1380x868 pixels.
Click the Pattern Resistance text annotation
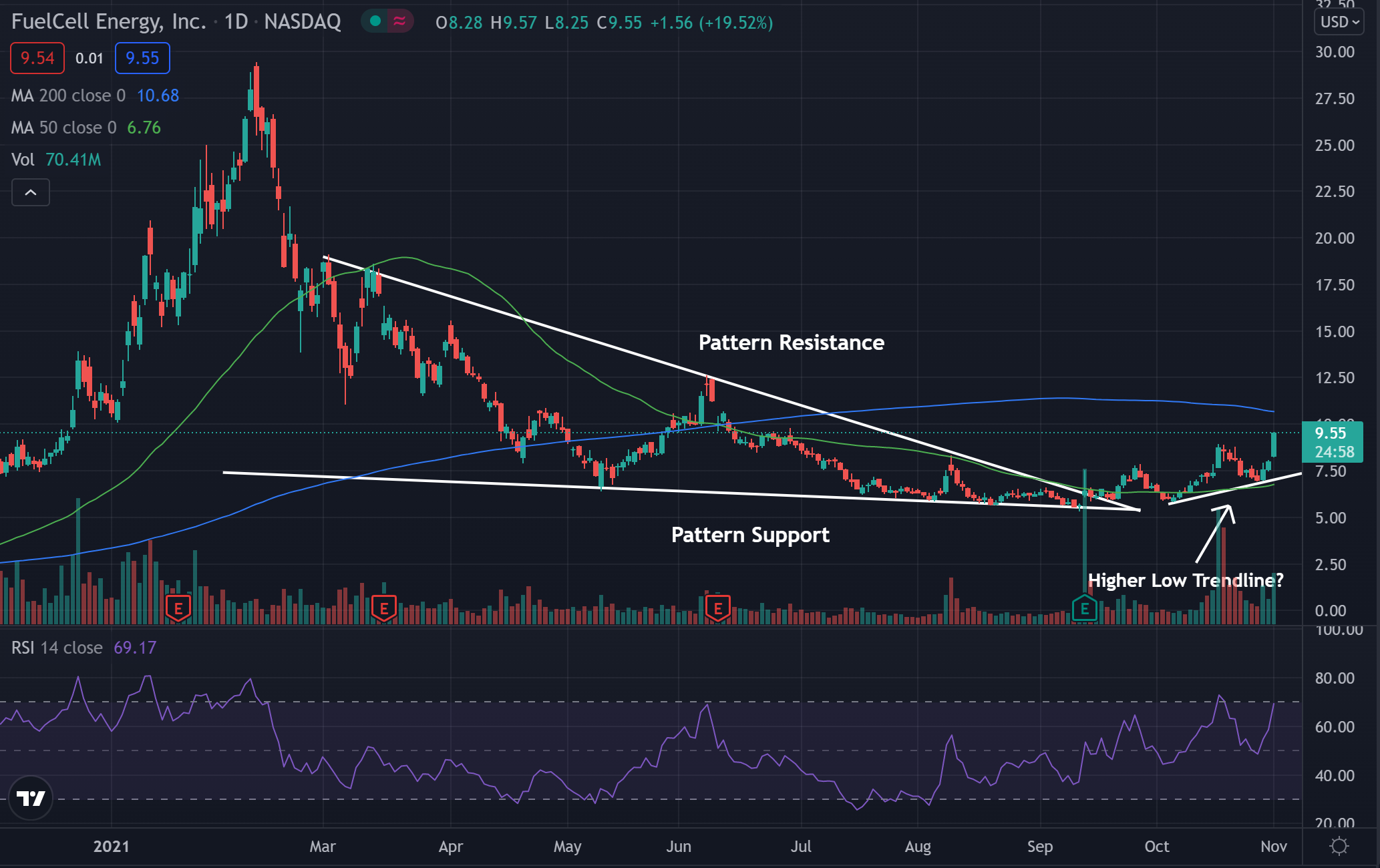pos(792,343)
